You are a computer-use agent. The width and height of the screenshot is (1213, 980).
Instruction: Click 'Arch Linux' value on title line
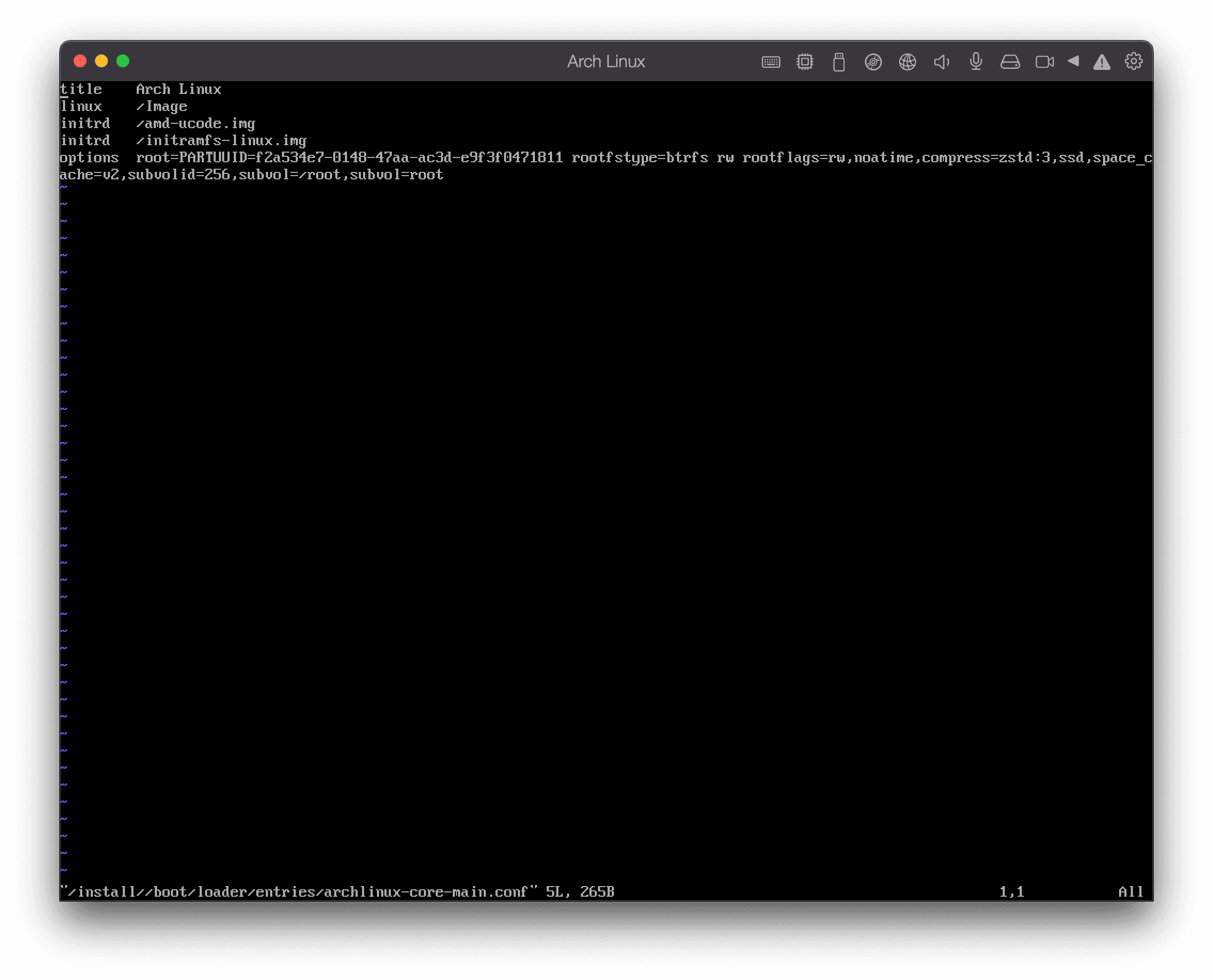pyautogui.click(x=178, y=89)
